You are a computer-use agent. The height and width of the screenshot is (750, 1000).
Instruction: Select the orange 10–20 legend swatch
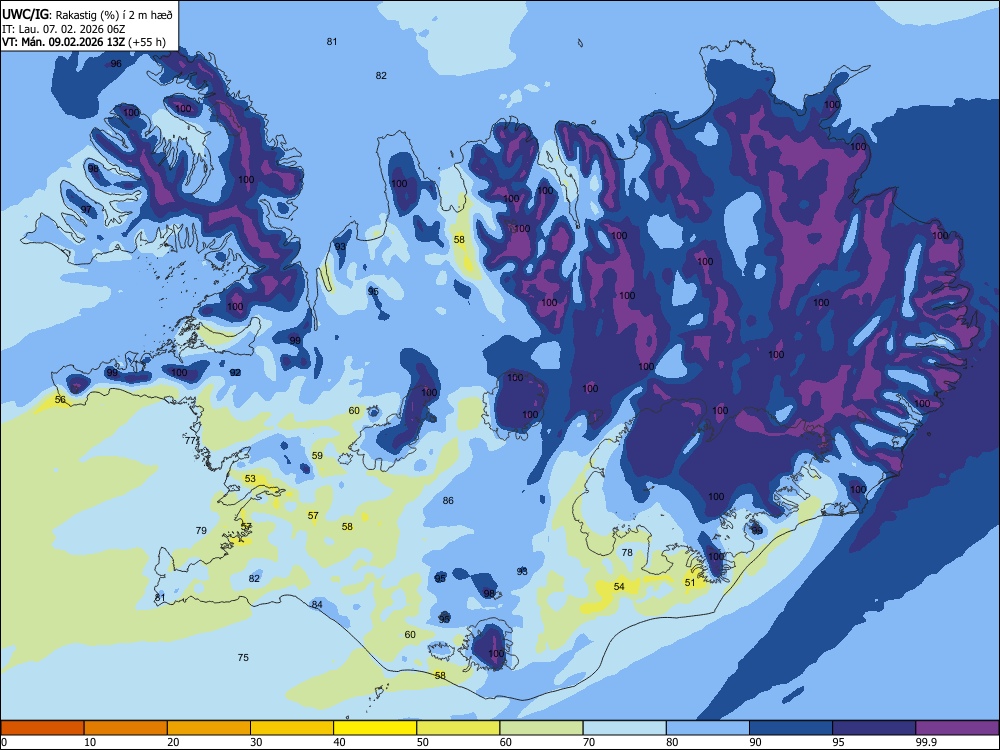tap(126, 728)
